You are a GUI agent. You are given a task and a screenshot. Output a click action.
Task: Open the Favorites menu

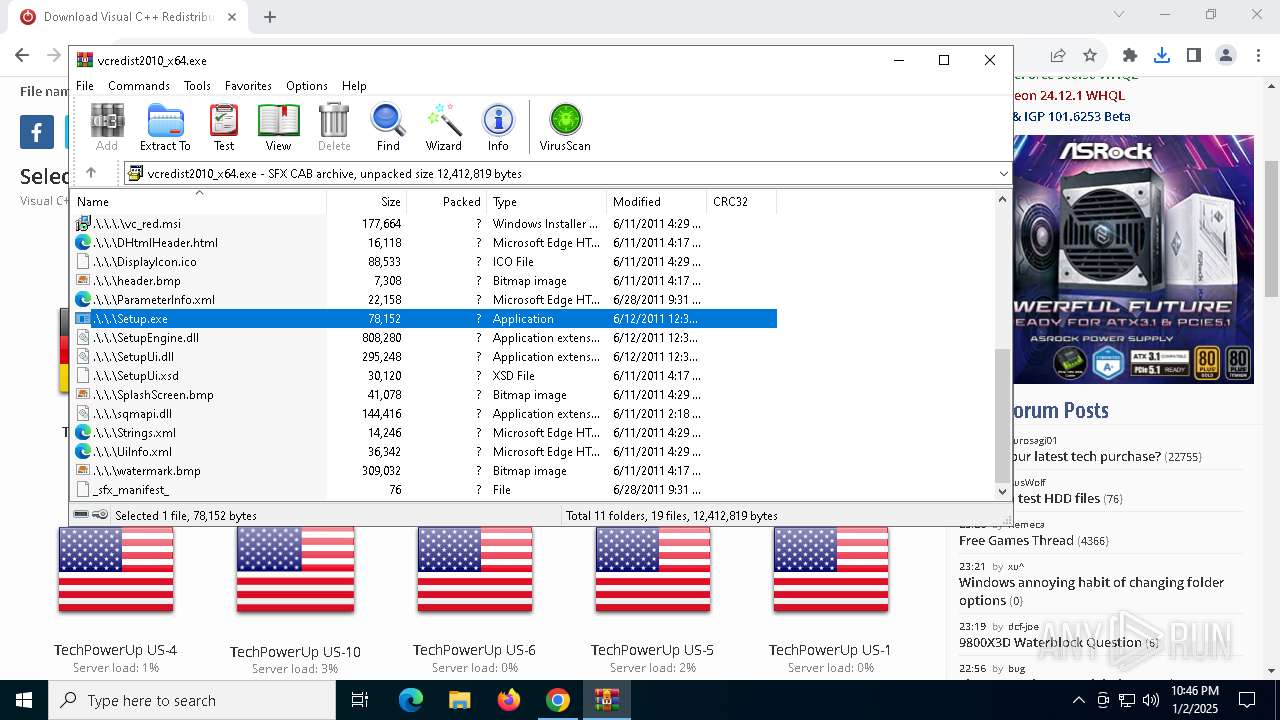point(248,86)
